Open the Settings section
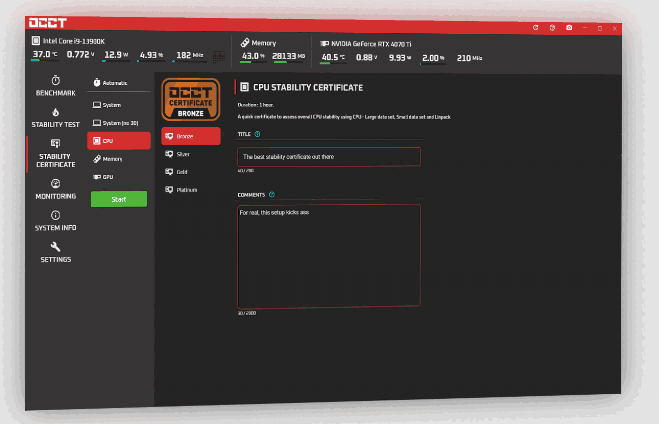Image resolution: width=659 pixels, height=424 pixels. [55, 253]
